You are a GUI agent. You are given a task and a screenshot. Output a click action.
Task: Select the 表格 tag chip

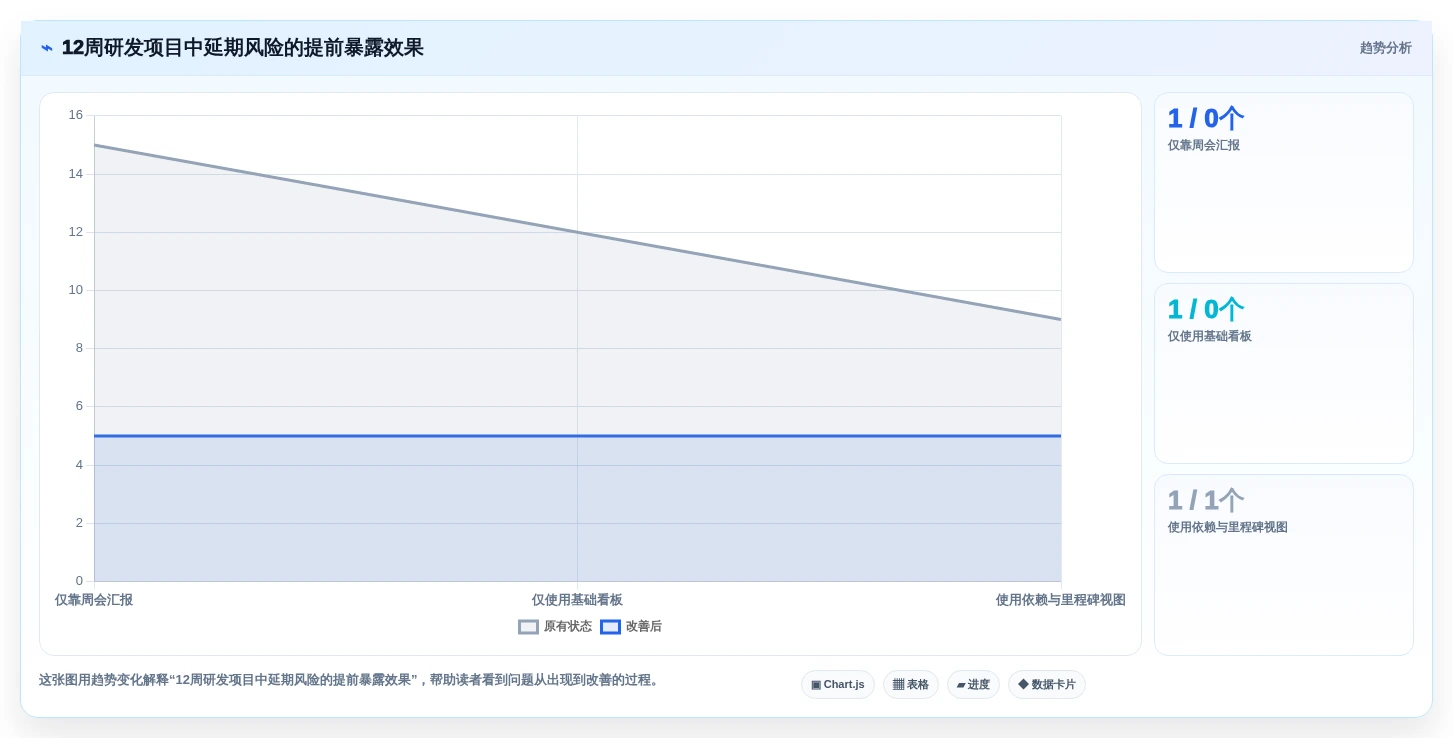pos(911,685)
